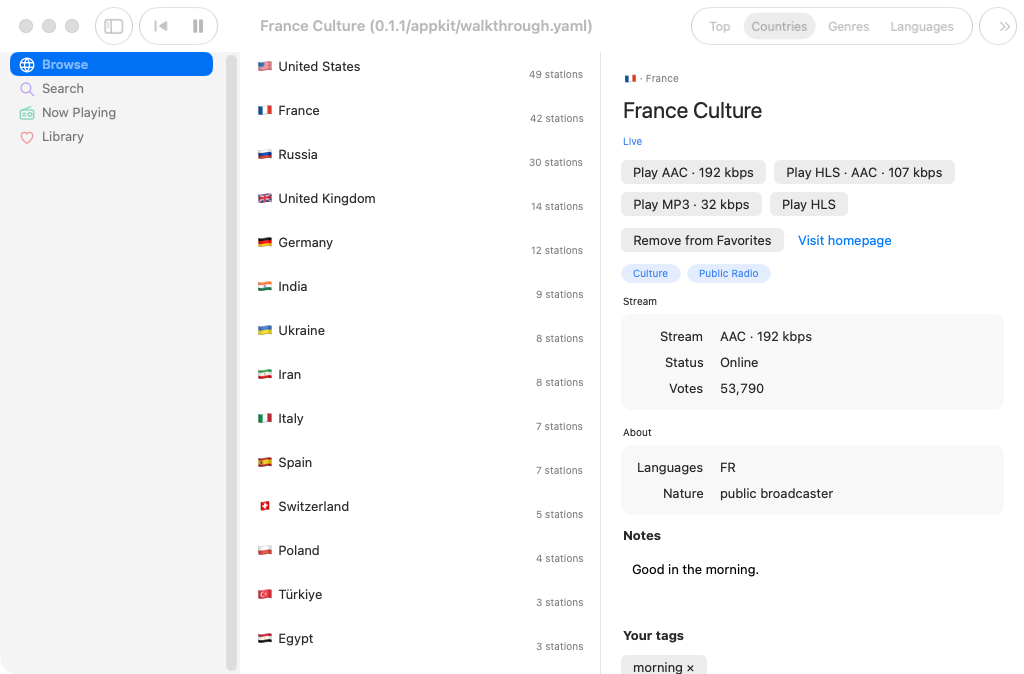This screenshot has width=1024, height=674.
Task: Open the Genres tab
Action: 848,27
